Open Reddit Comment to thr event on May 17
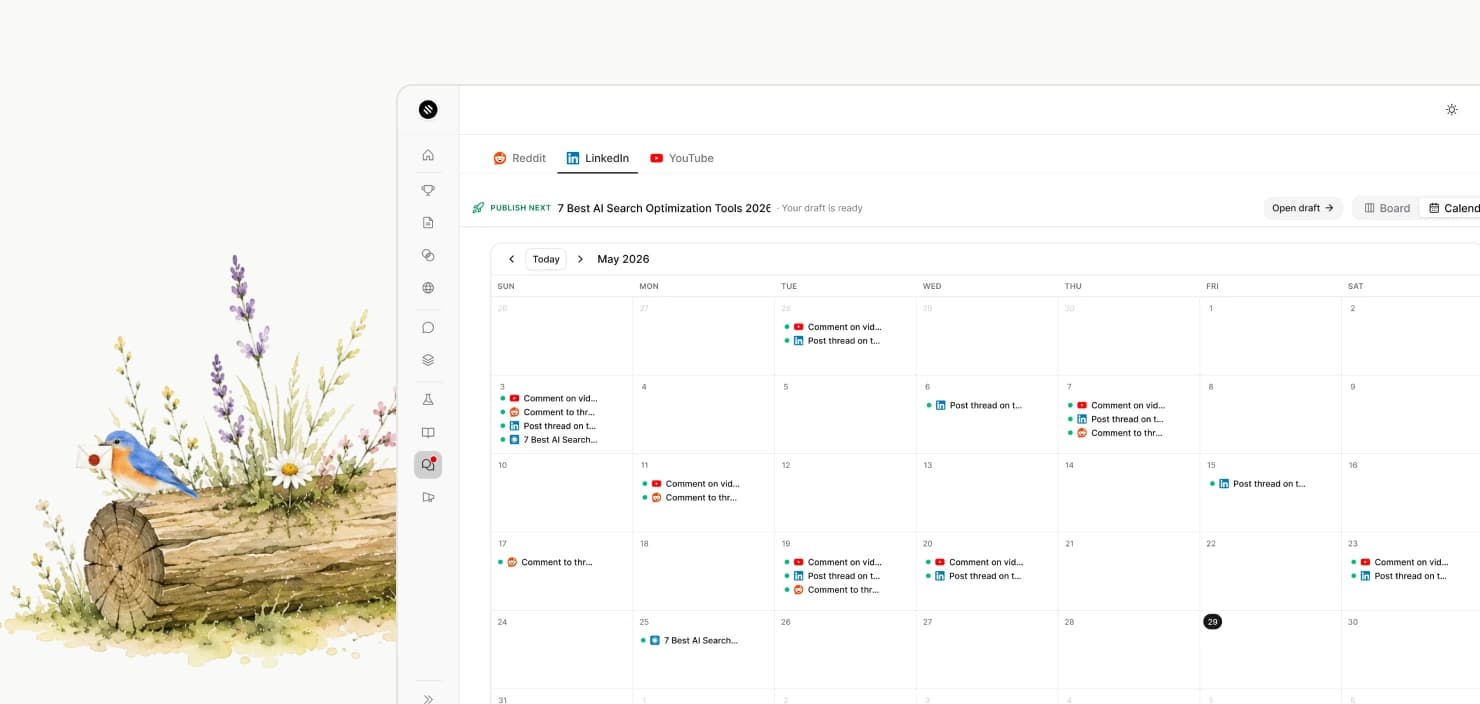The image size is (1480, 704). click(x=546, y=562)
